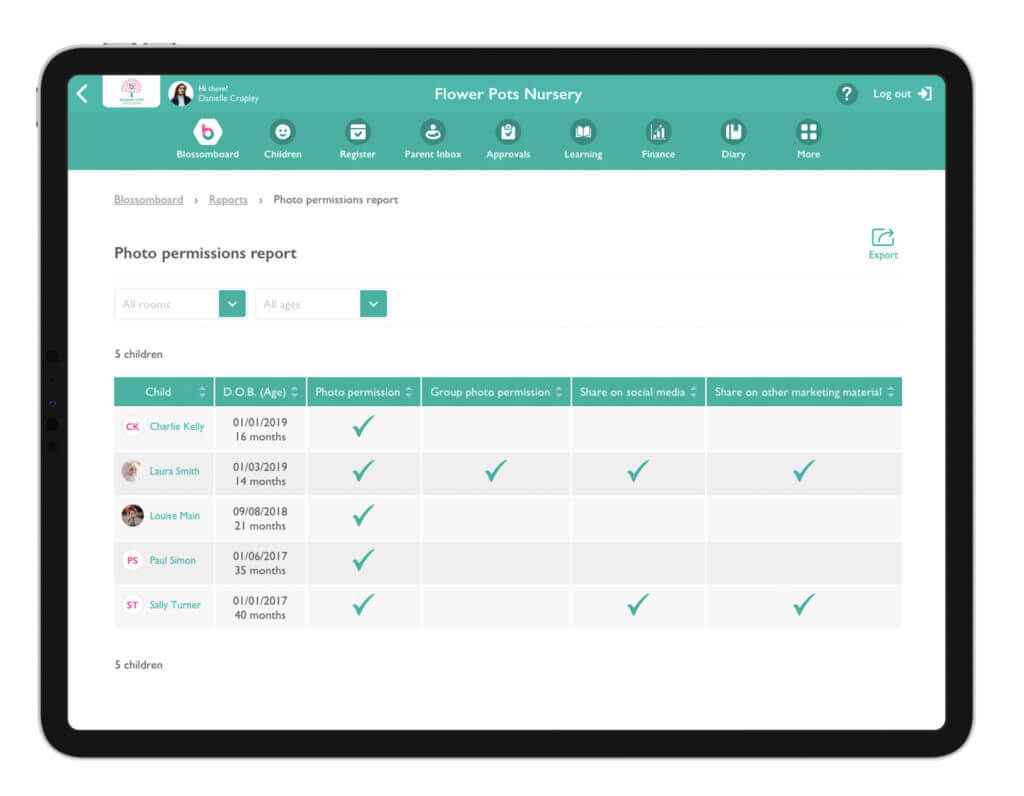Click the Photo permissions report breadcrumb text
Screen dimensions: 1024x796
pyautogui.click(x=336, y=200)
